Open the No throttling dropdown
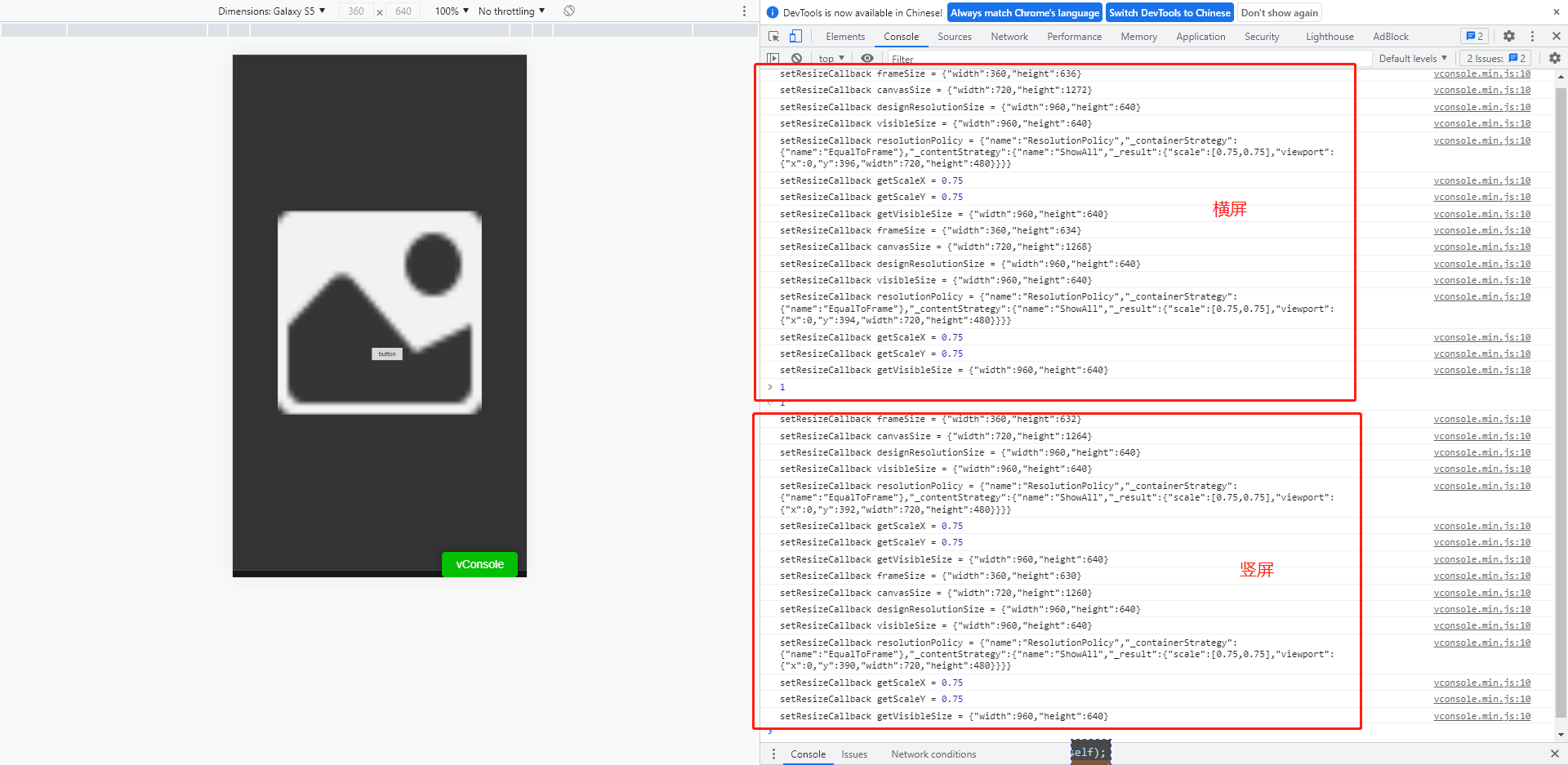Image resolution: width=1568 pixels, height=765 pixels. (x=511, y=11)
